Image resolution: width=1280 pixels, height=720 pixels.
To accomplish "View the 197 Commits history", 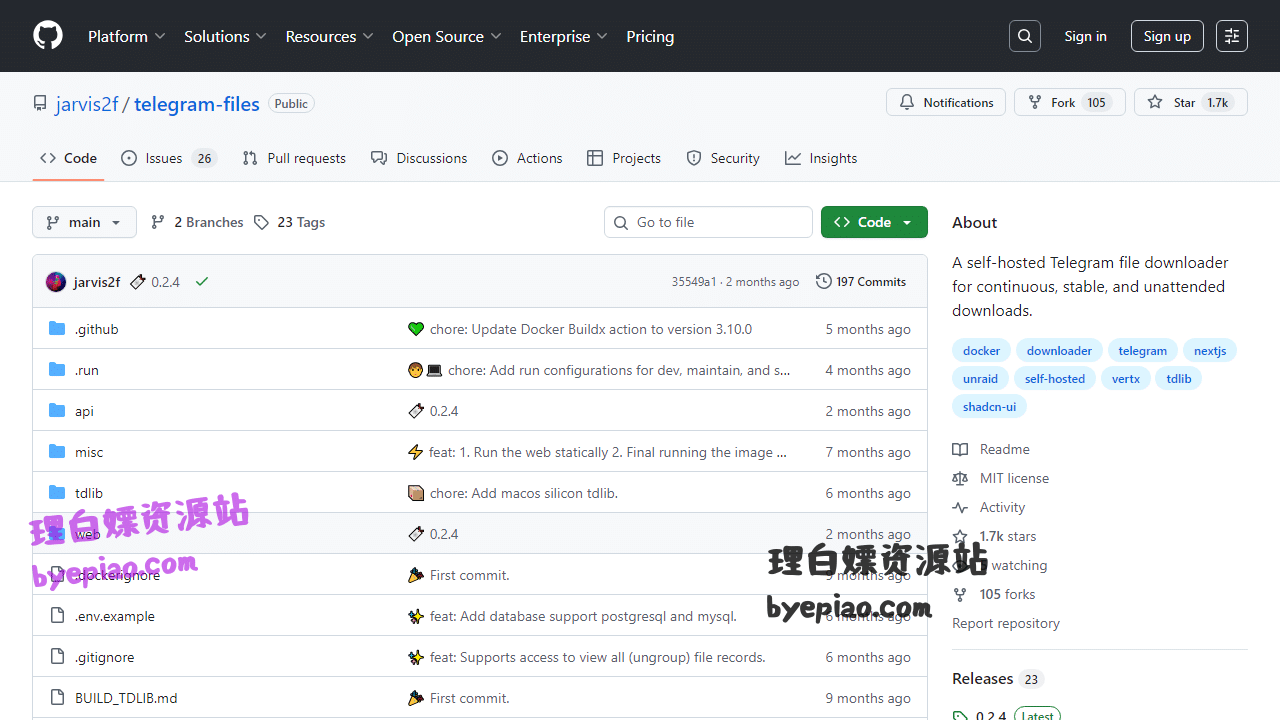I will tap(861, 282).
